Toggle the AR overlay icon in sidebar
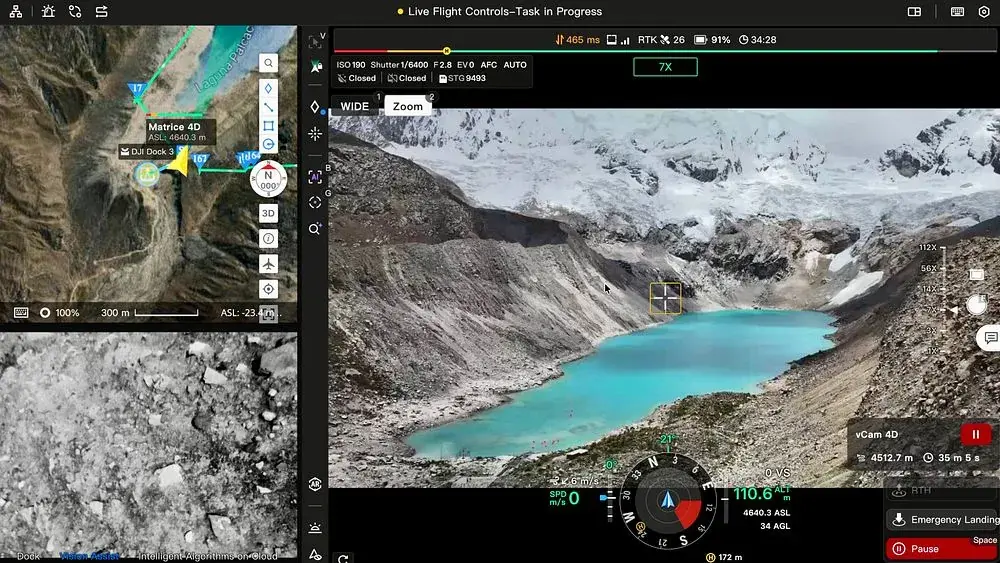 pyautogui.click(x=315, y=485)
